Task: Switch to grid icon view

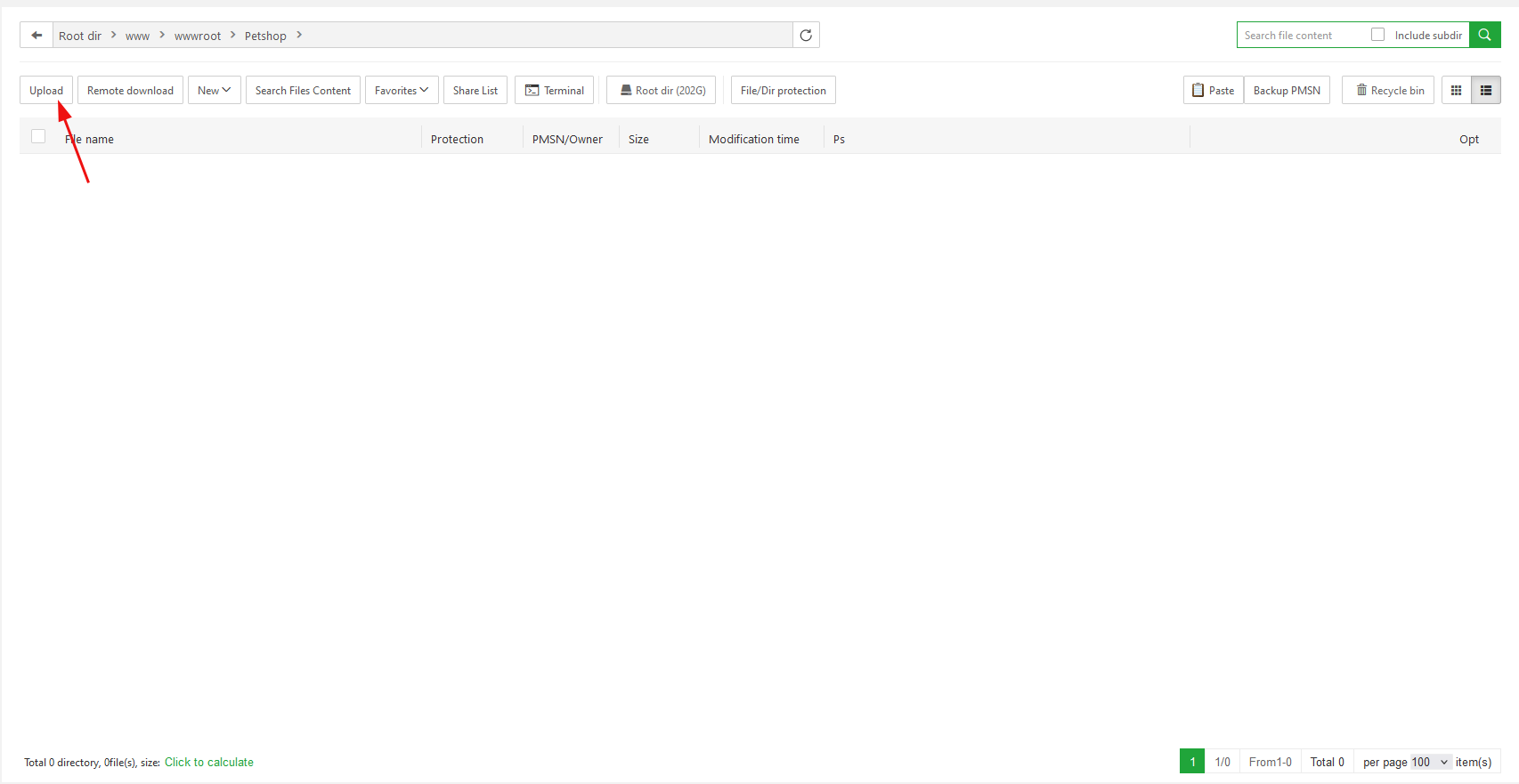Action: [x=1457, y=91]
